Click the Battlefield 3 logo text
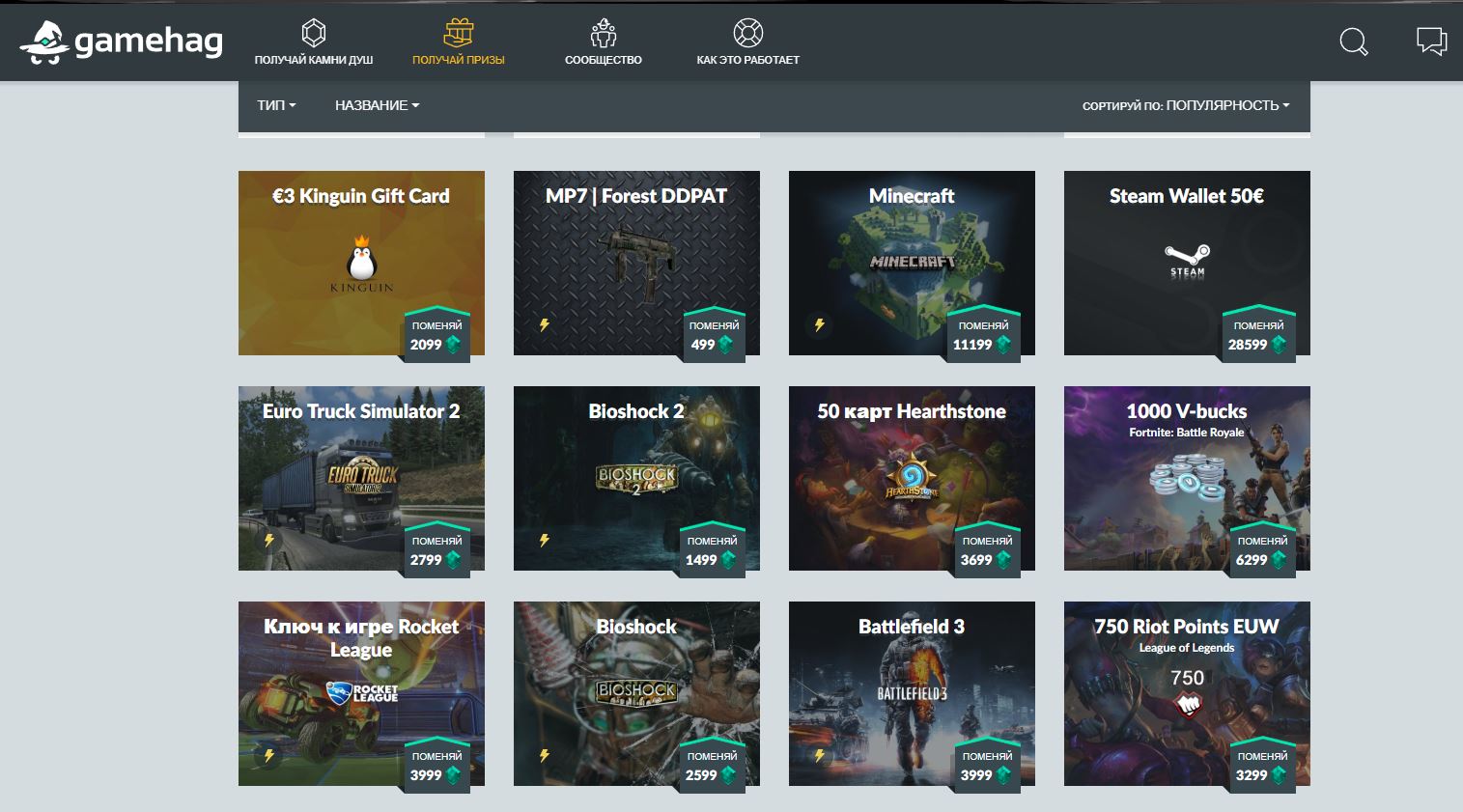The width and height of the screenshot is (1463, 812). [x=912, y=693]
